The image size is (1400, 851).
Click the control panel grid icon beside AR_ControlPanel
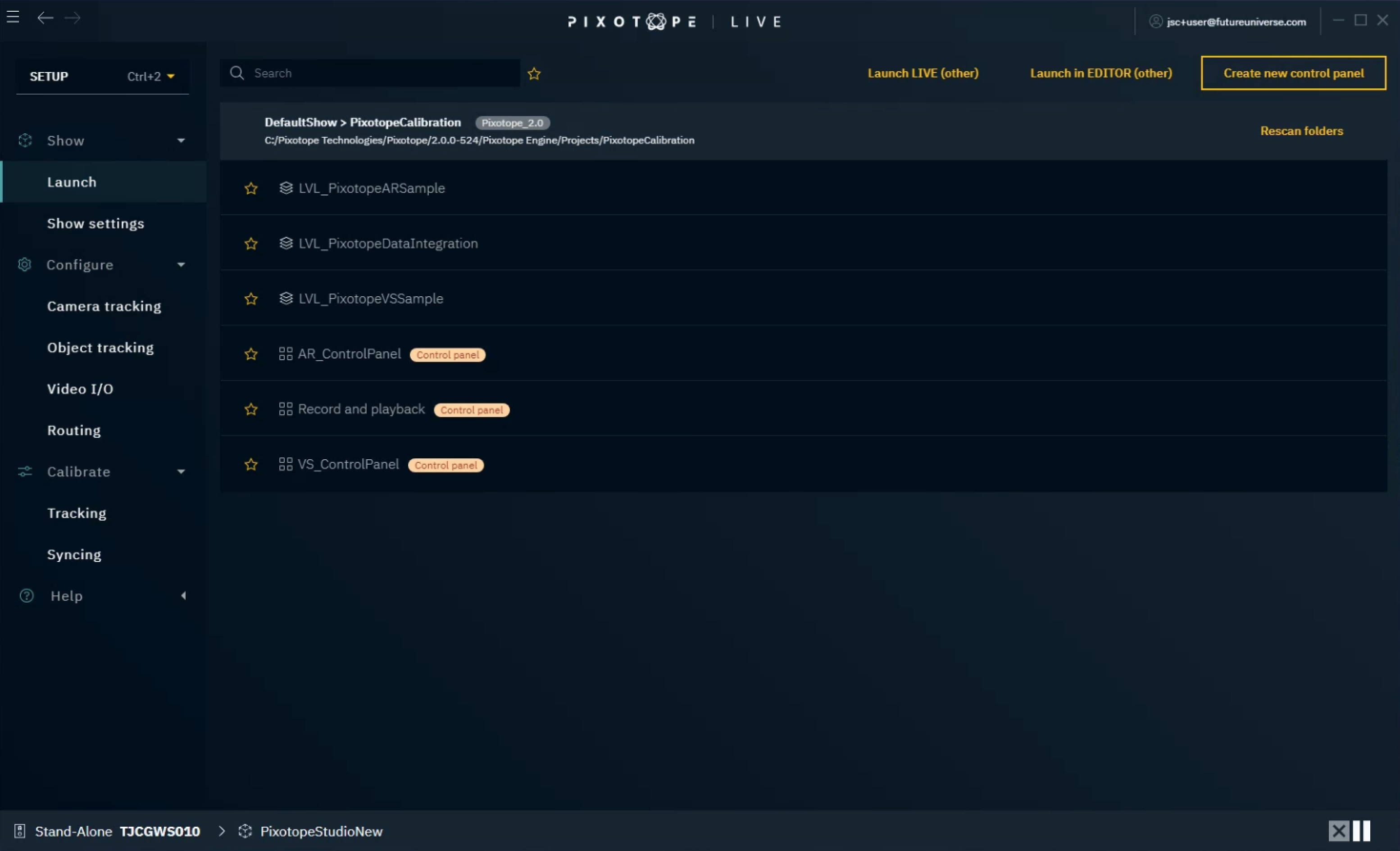click(286, 353)
